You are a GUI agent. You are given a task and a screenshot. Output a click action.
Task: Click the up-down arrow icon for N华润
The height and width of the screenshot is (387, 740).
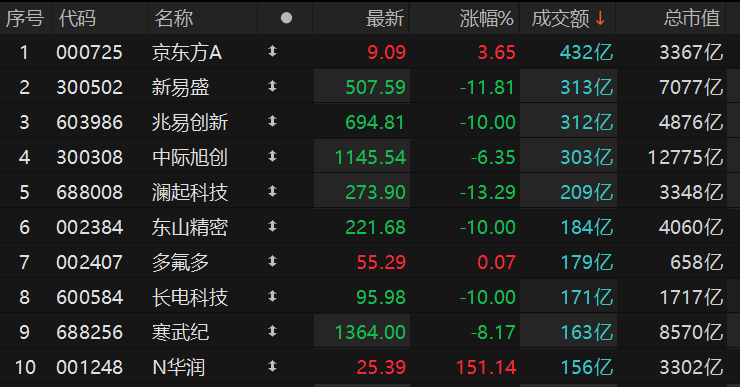pyautogui.click(x=272, y=366)
